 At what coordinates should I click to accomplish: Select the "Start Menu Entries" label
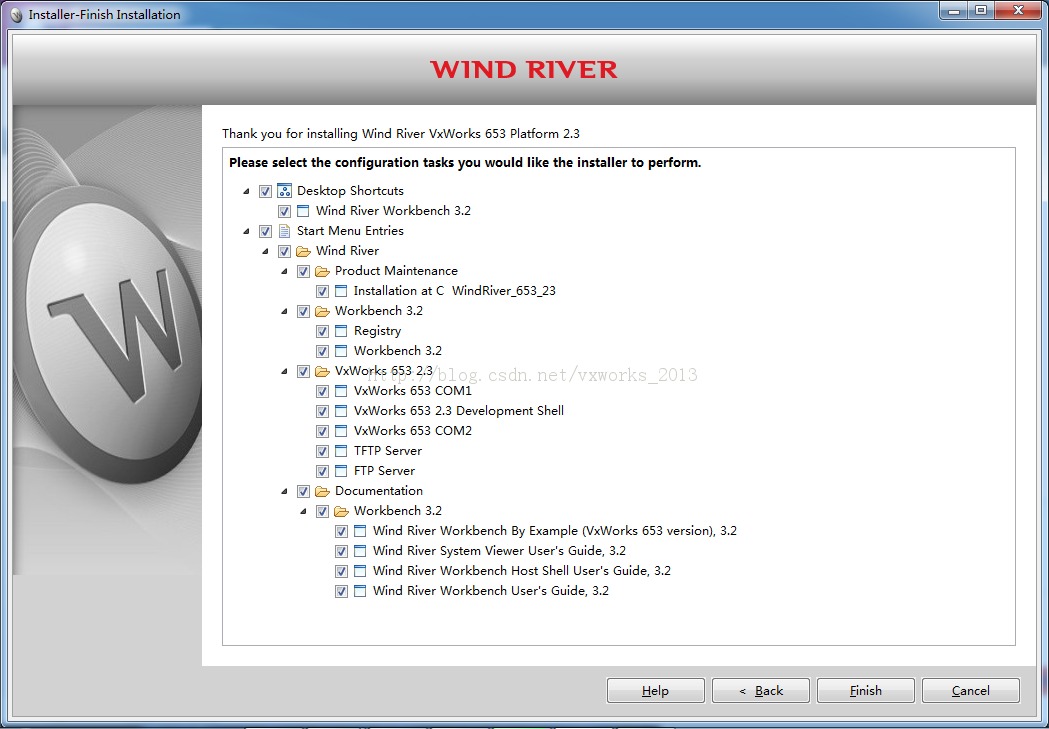351,231
